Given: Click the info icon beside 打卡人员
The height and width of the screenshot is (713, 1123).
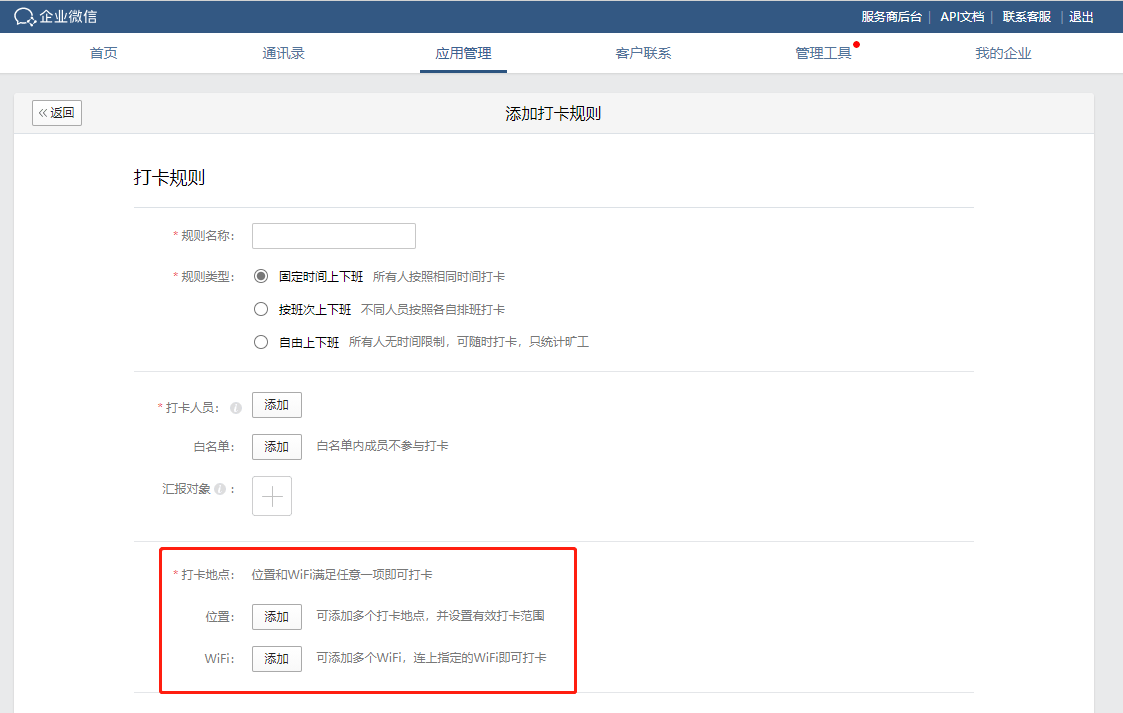Looking at the screenshot, I should (236, 408).
